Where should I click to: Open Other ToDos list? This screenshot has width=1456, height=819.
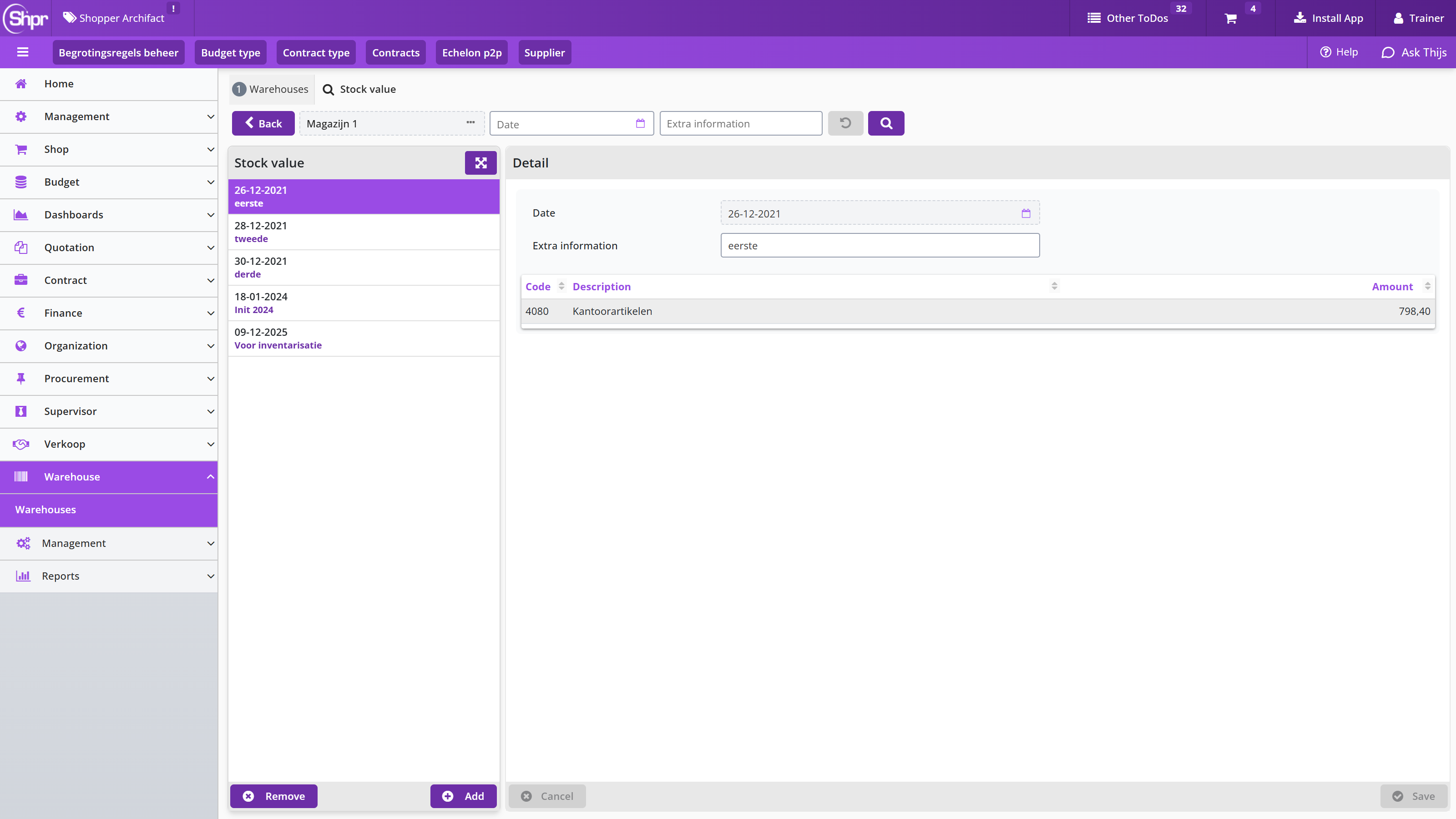[1127, 18]
